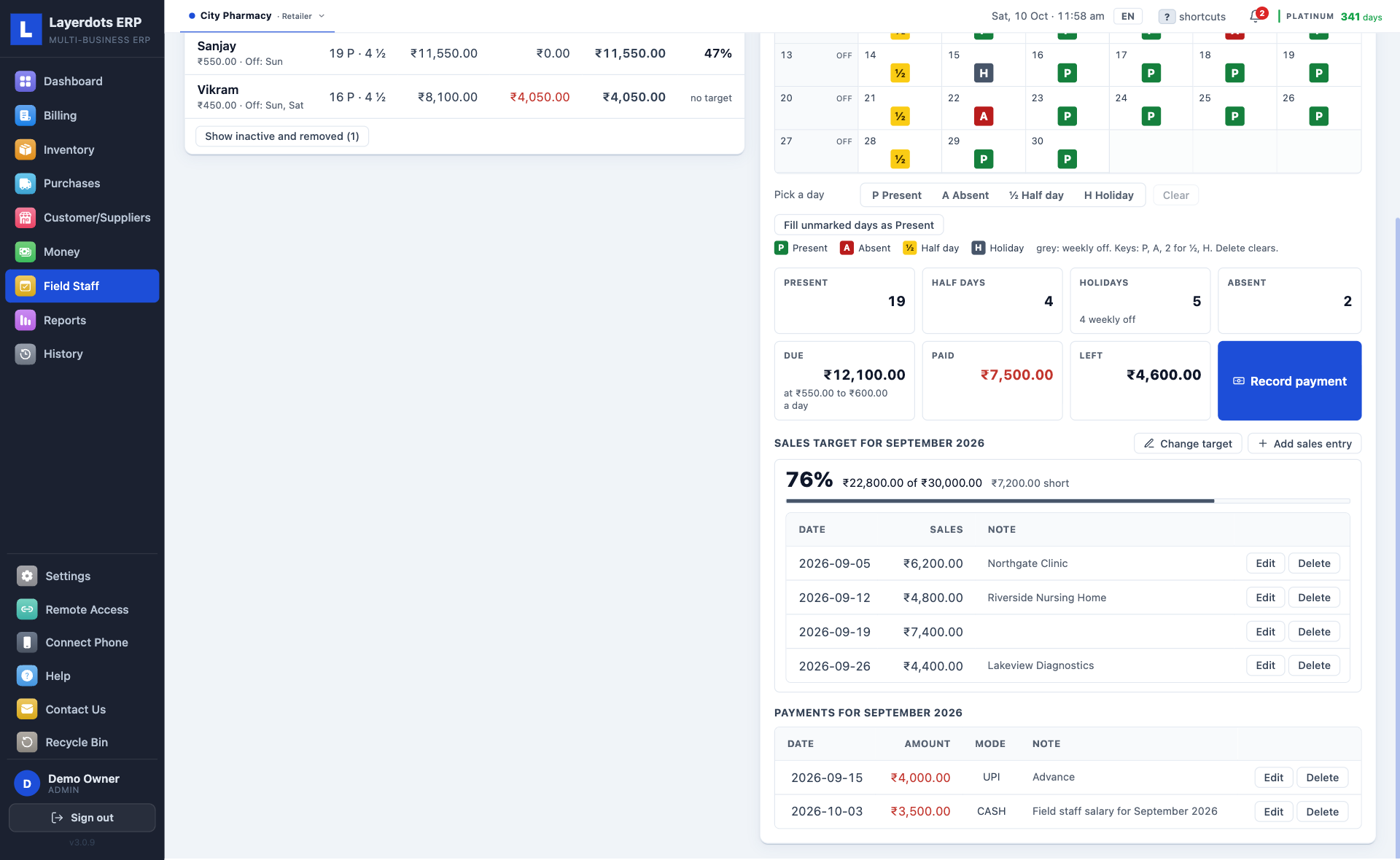The image size is (1400, 860).
Task: Open keyboard shortcuts help
Action: click(1191, 16)
